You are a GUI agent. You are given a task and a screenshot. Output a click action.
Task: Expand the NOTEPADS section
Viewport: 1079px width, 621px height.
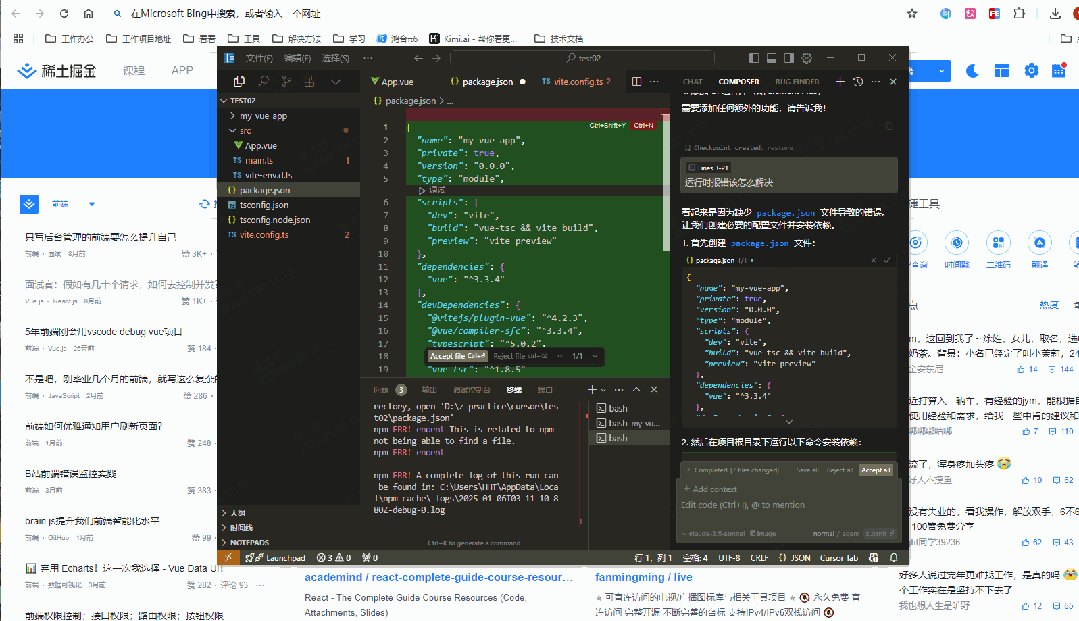[250, 541]
